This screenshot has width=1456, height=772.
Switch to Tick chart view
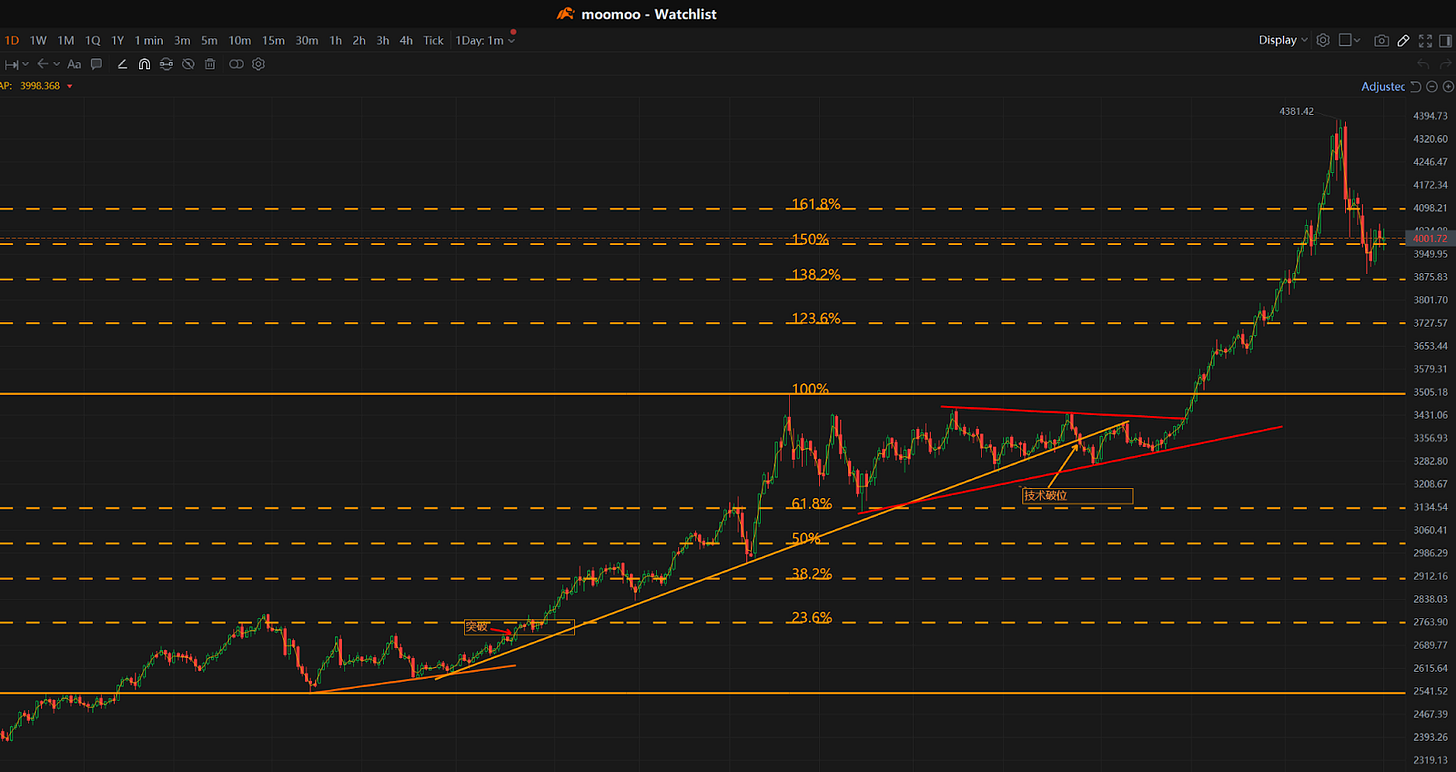tap(433, 40)
